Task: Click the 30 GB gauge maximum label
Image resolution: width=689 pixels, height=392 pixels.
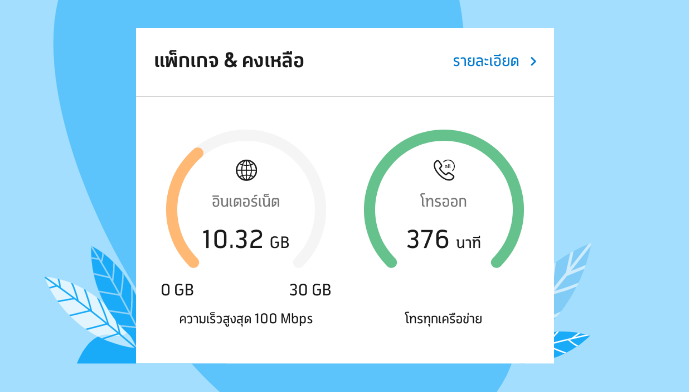Action: click(310, 290)
